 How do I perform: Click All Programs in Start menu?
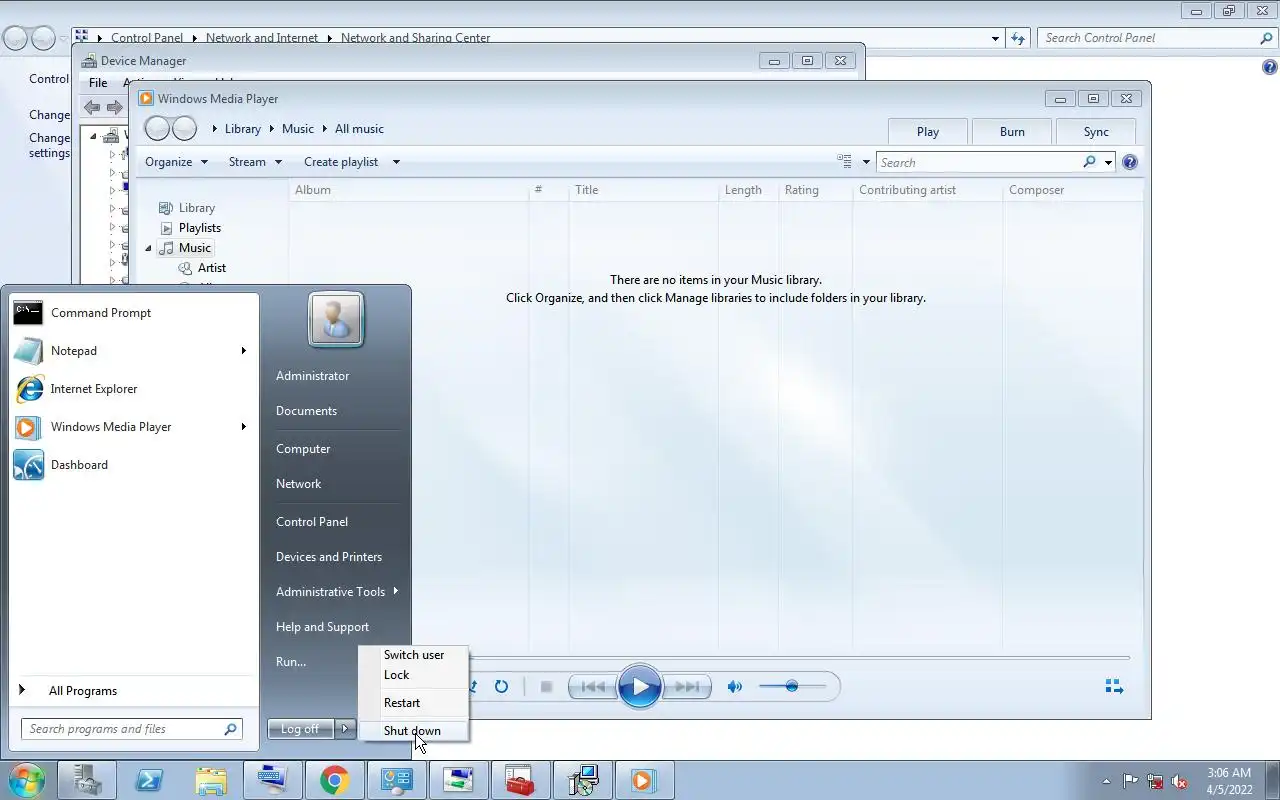coord(82,691)
